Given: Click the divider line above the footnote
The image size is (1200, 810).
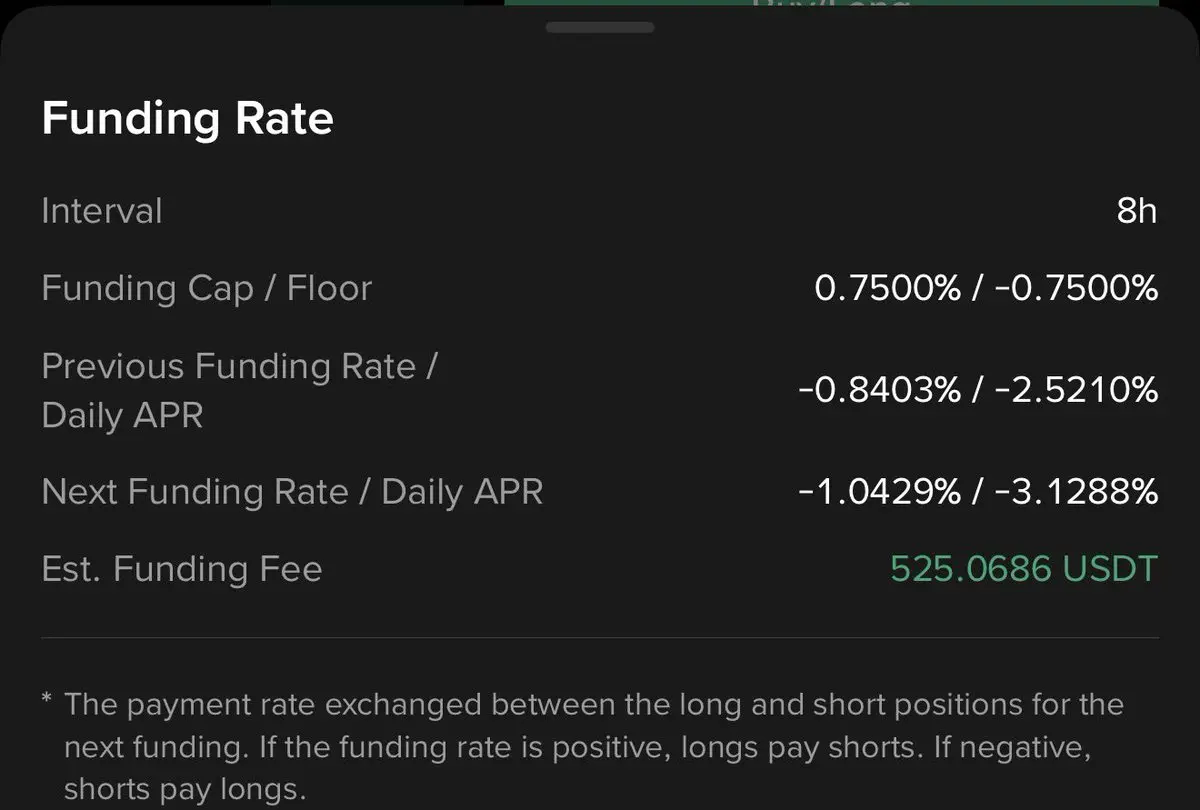Looking at the screenshot, I should point(600,637).
